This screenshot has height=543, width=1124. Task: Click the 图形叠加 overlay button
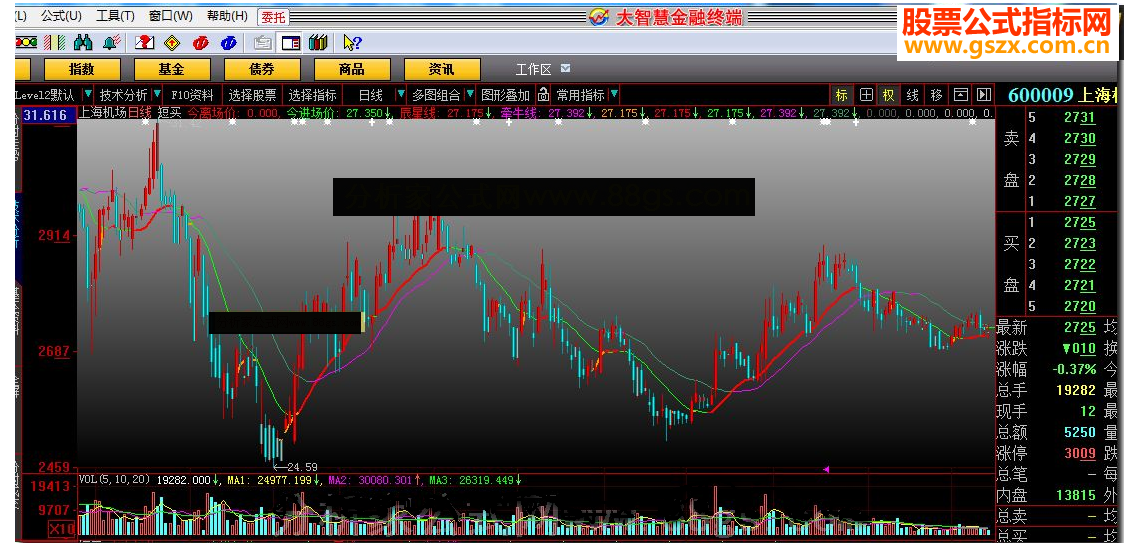pyautogui.click(x=505, y=95)
